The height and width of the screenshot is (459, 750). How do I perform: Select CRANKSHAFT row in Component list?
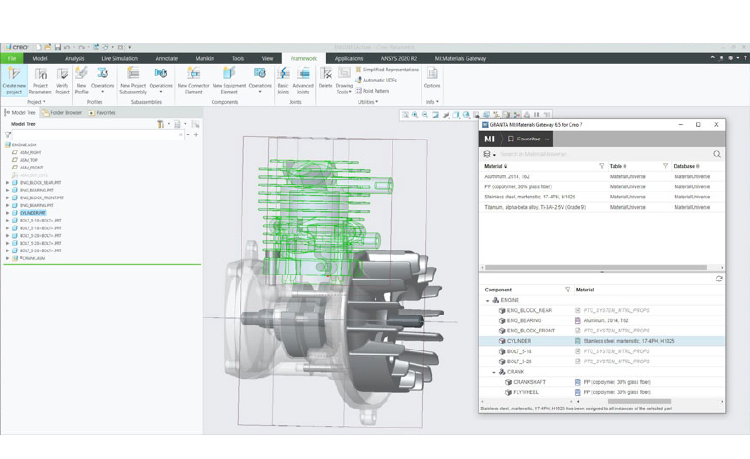pos(602,382)
